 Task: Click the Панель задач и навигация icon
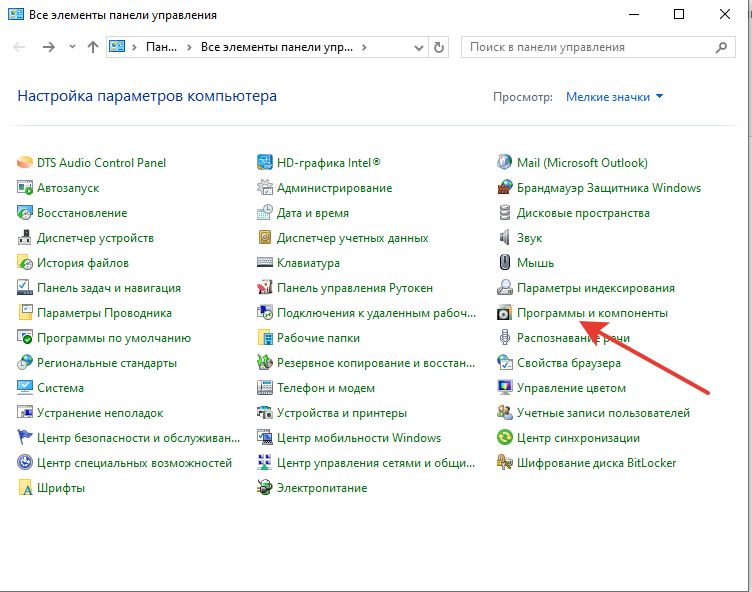24,287
